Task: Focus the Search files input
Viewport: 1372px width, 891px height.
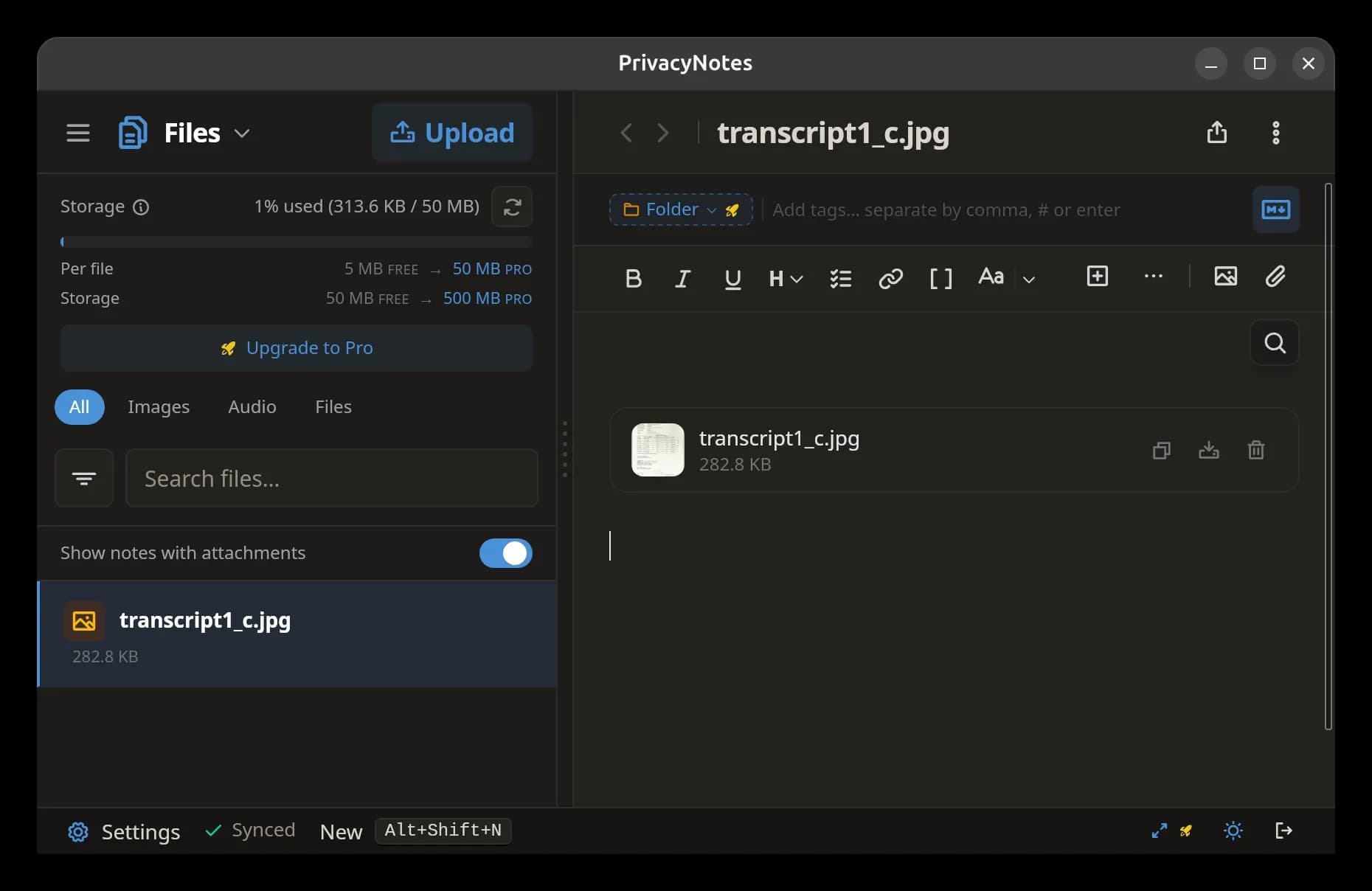Action: (332, 478)
